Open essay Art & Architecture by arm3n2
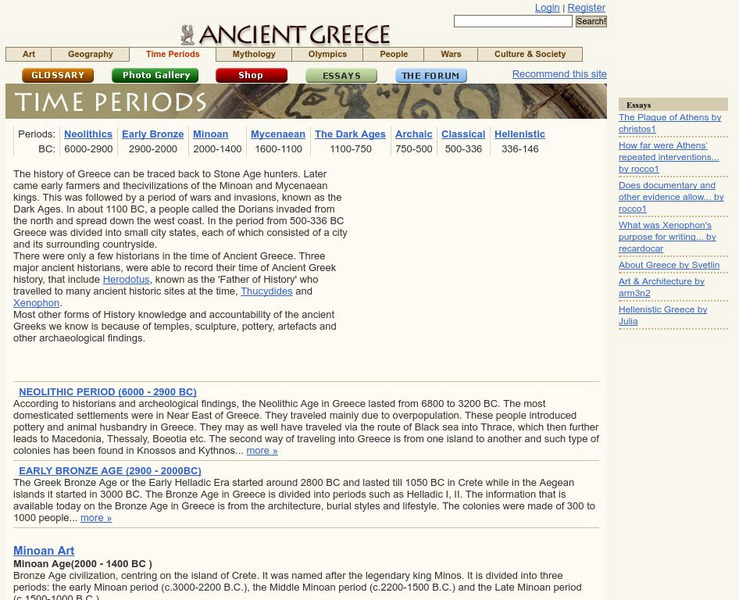 (x=662, y=287)
